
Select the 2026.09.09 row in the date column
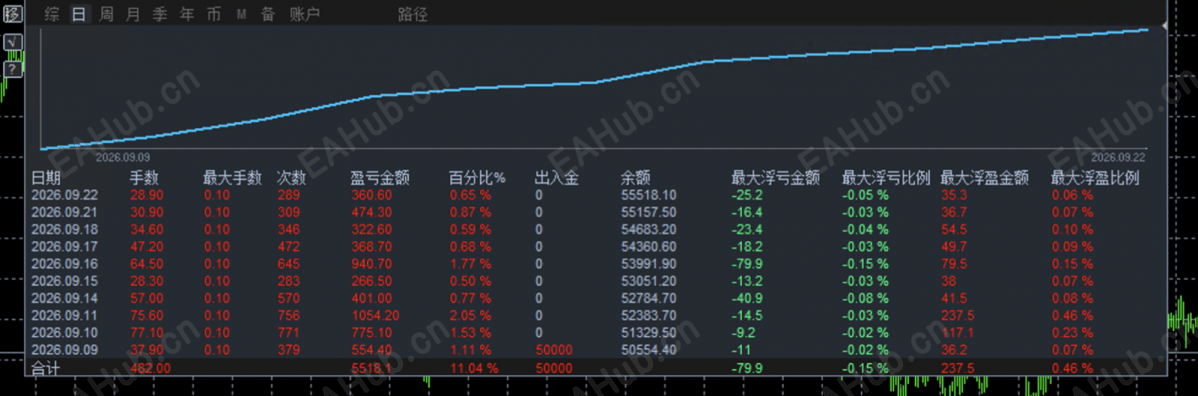[x=63, y=349]
